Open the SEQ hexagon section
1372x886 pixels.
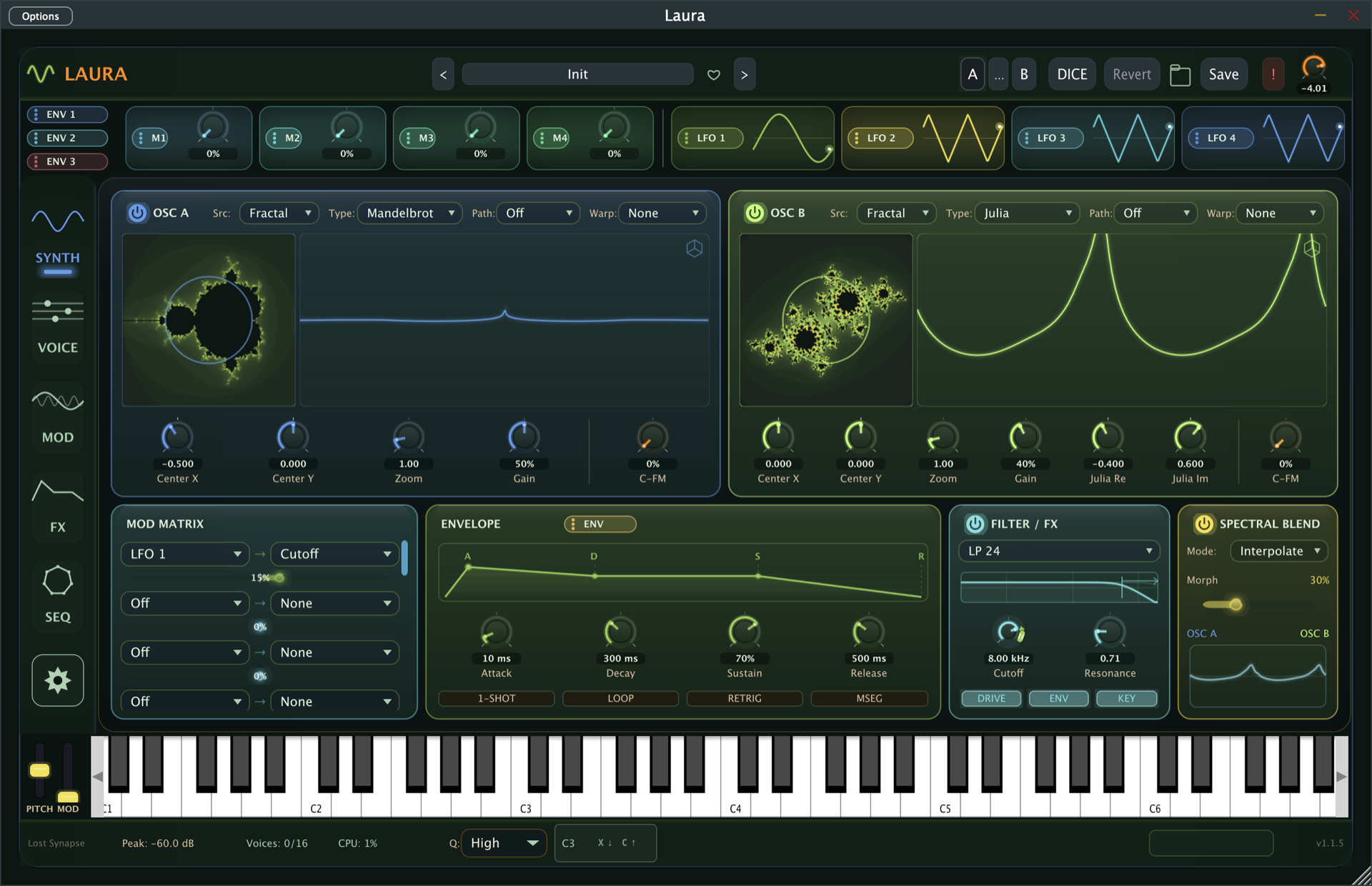coord(58,594)
